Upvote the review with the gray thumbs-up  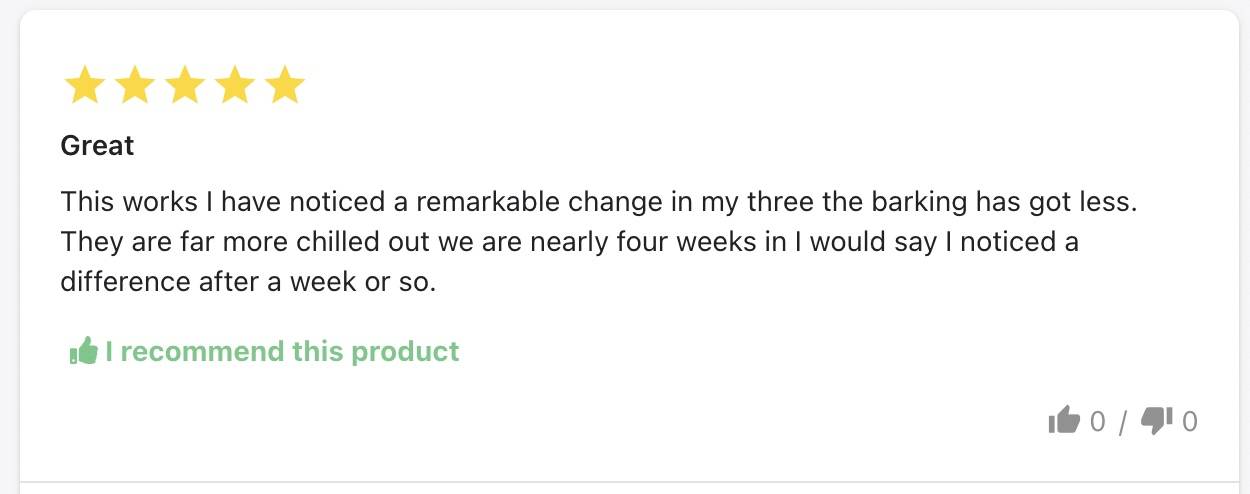coord(1064,421)
